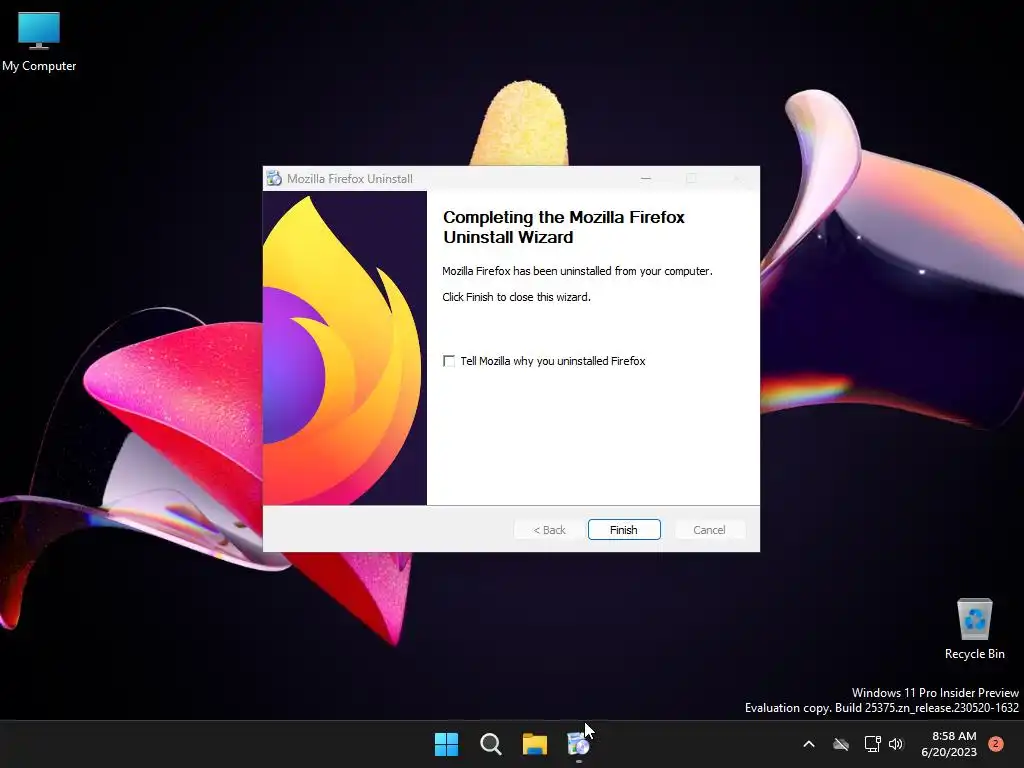
Task: Open the Windows Start menu
Action: [x=447, y=744]
